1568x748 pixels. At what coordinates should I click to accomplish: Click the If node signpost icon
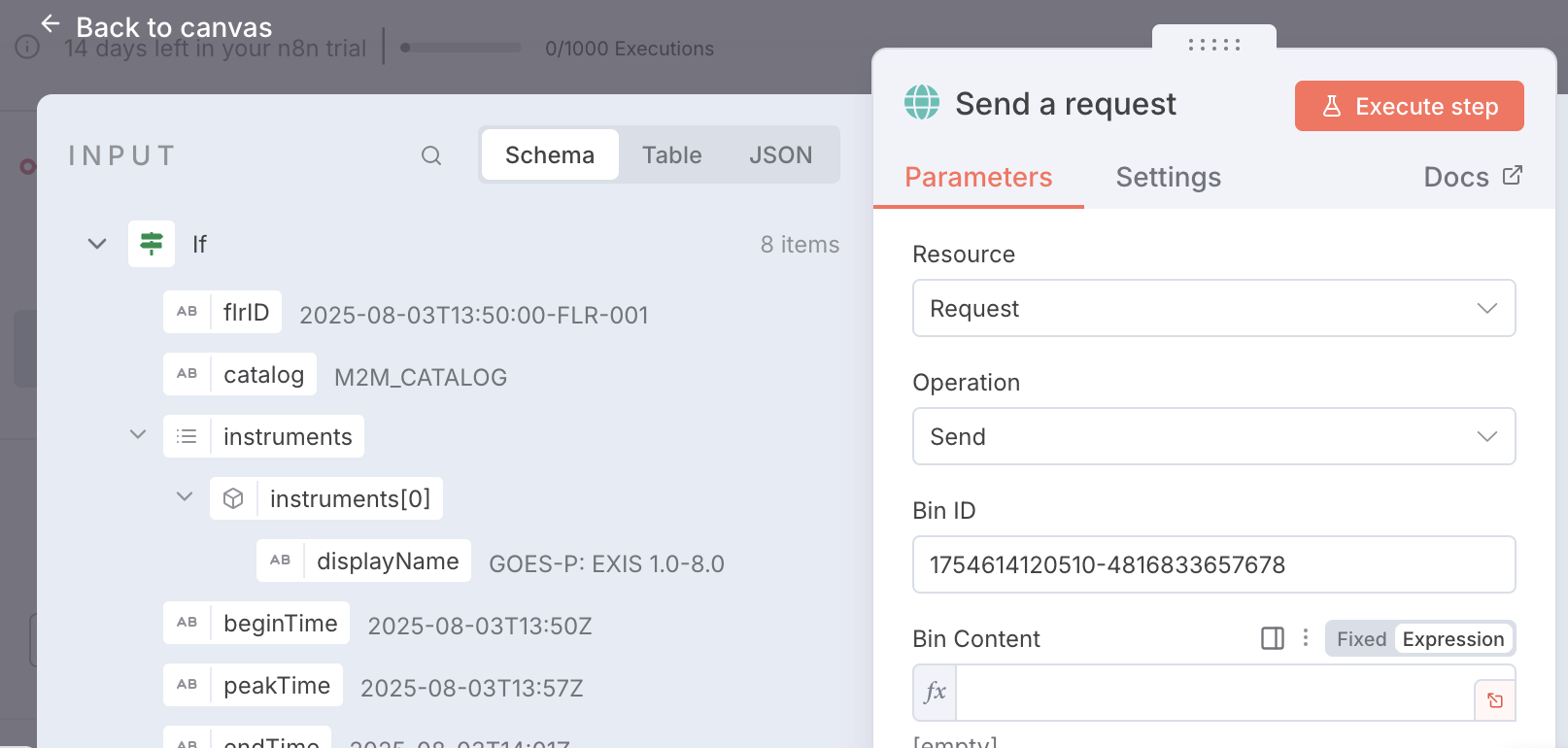point(152,244)
